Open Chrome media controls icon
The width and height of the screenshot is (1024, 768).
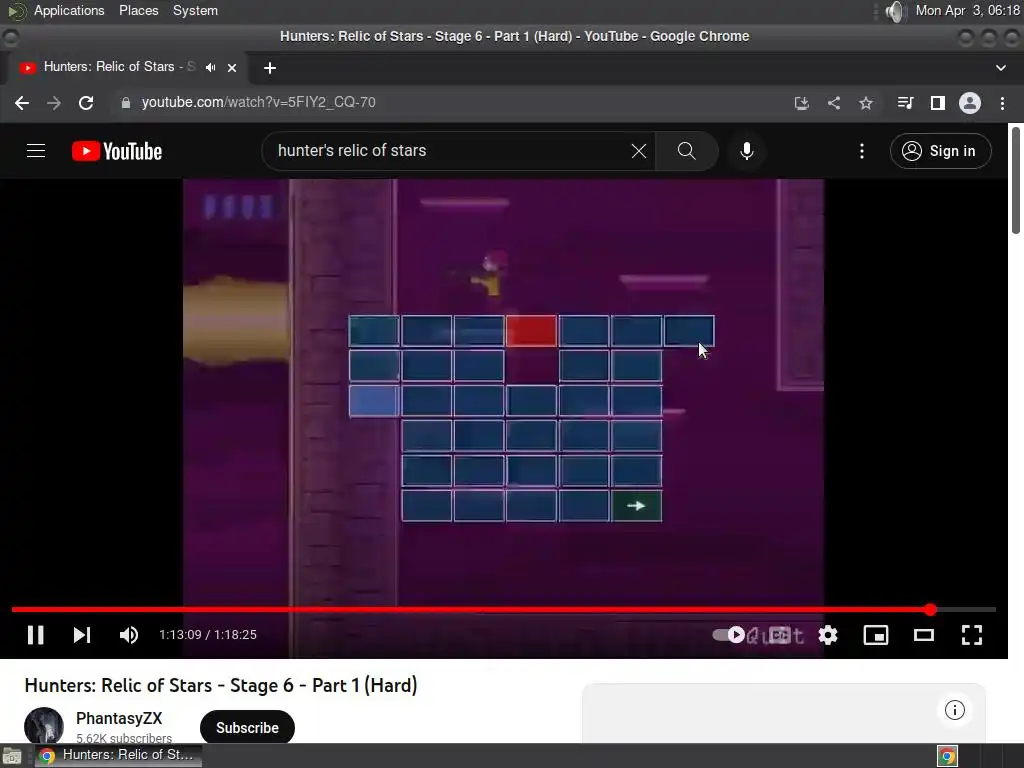(905, 103)
